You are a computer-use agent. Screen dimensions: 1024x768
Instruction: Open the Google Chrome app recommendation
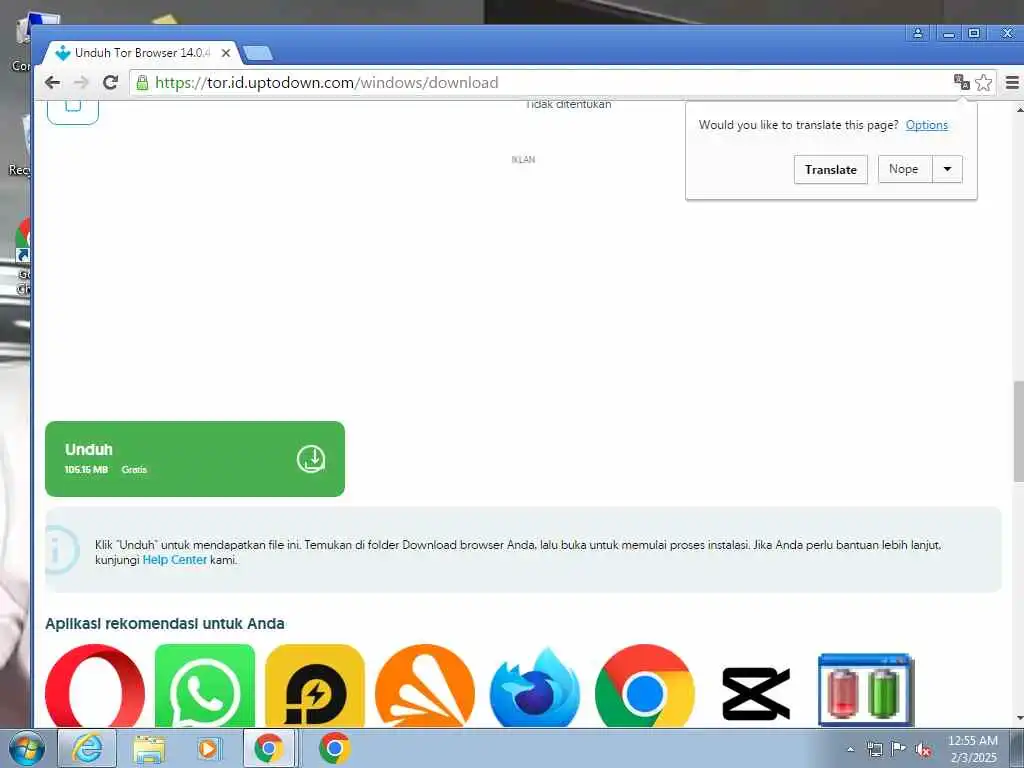pos(645,686)
